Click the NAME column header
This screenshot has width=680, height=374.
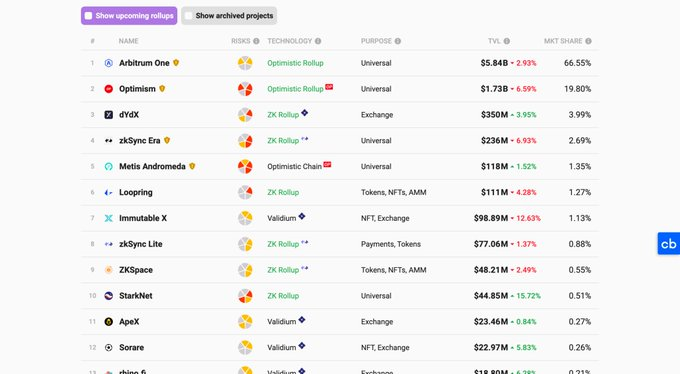(x=128, y=41)
